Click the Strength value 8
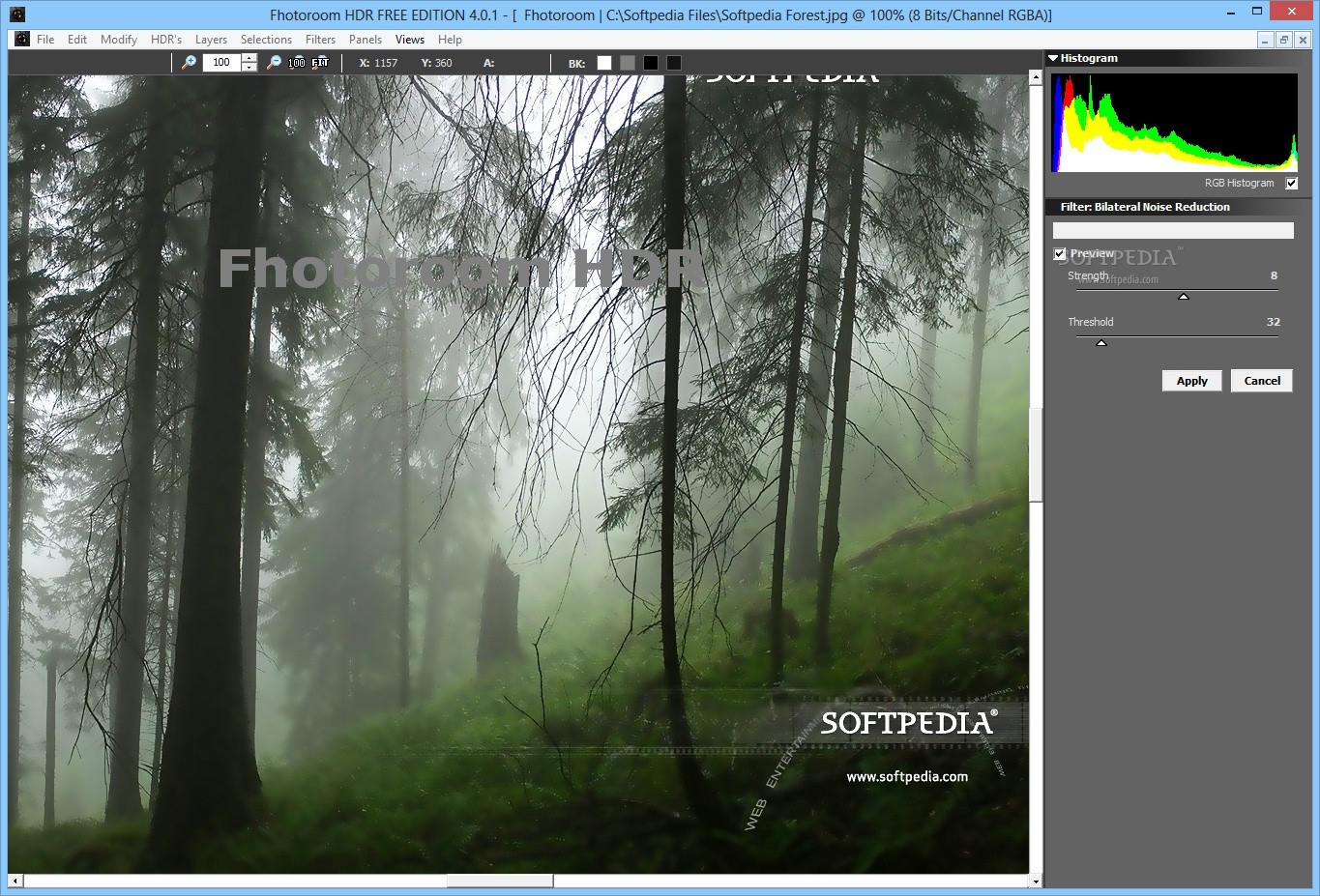1320x896 pixels. [x=1274, y=275]
